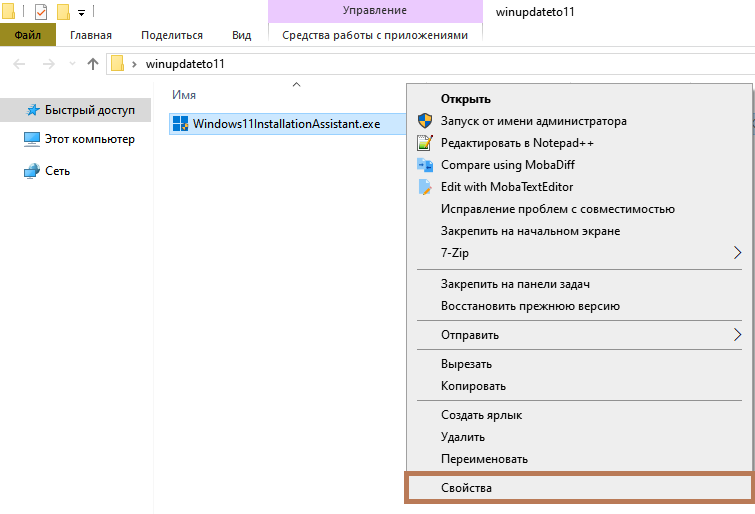Viewport: 755px width, 514px height.
Task: Open the recent locations dropdown arrow
Action: 72,64
